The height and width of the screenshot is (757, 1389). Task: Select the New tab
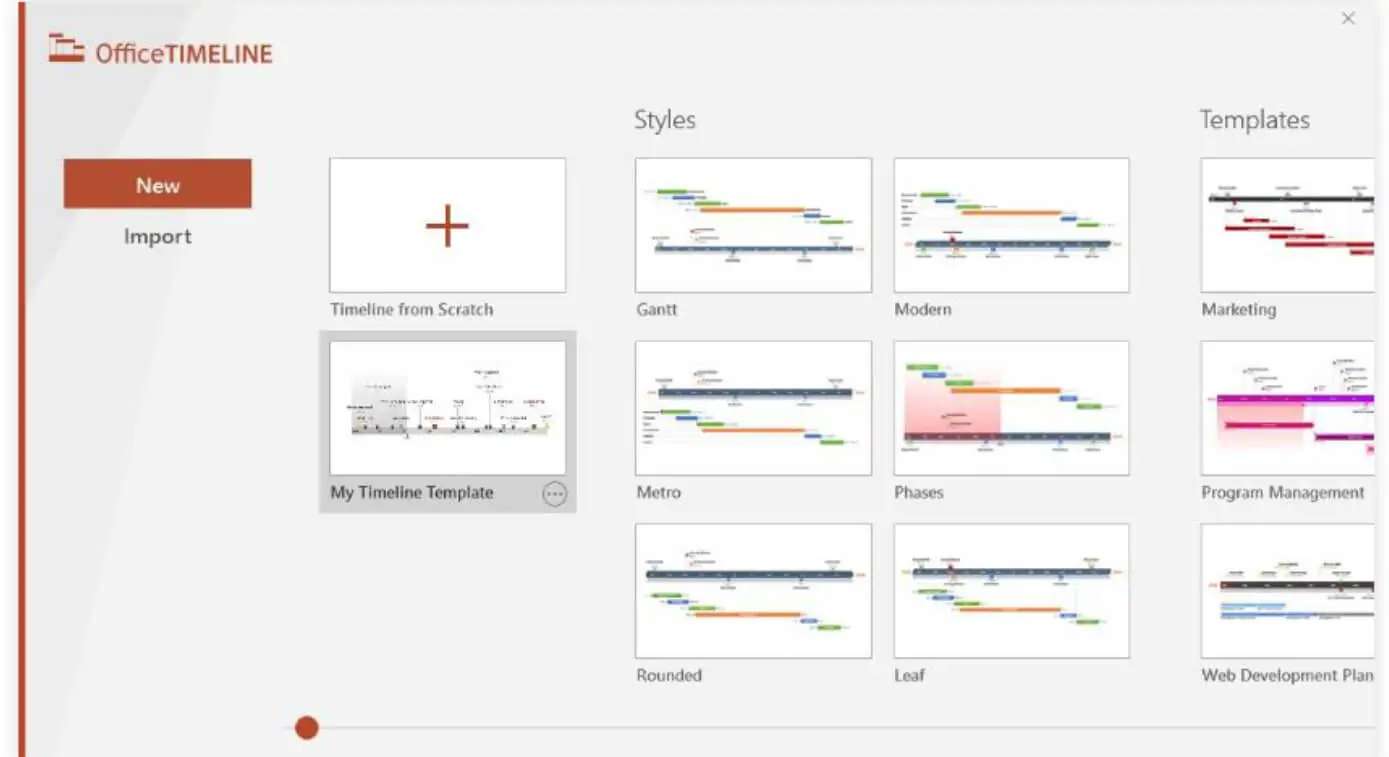coord(158,184)
